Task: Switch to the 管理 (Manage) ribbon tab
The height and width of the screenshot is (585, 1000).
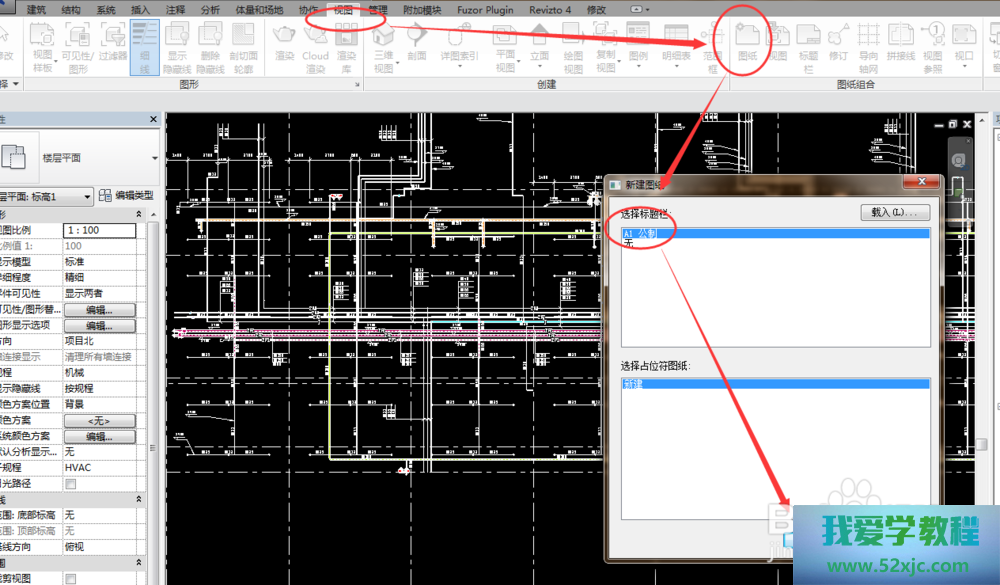Action: pyautogui.click(x=378, y=10)
